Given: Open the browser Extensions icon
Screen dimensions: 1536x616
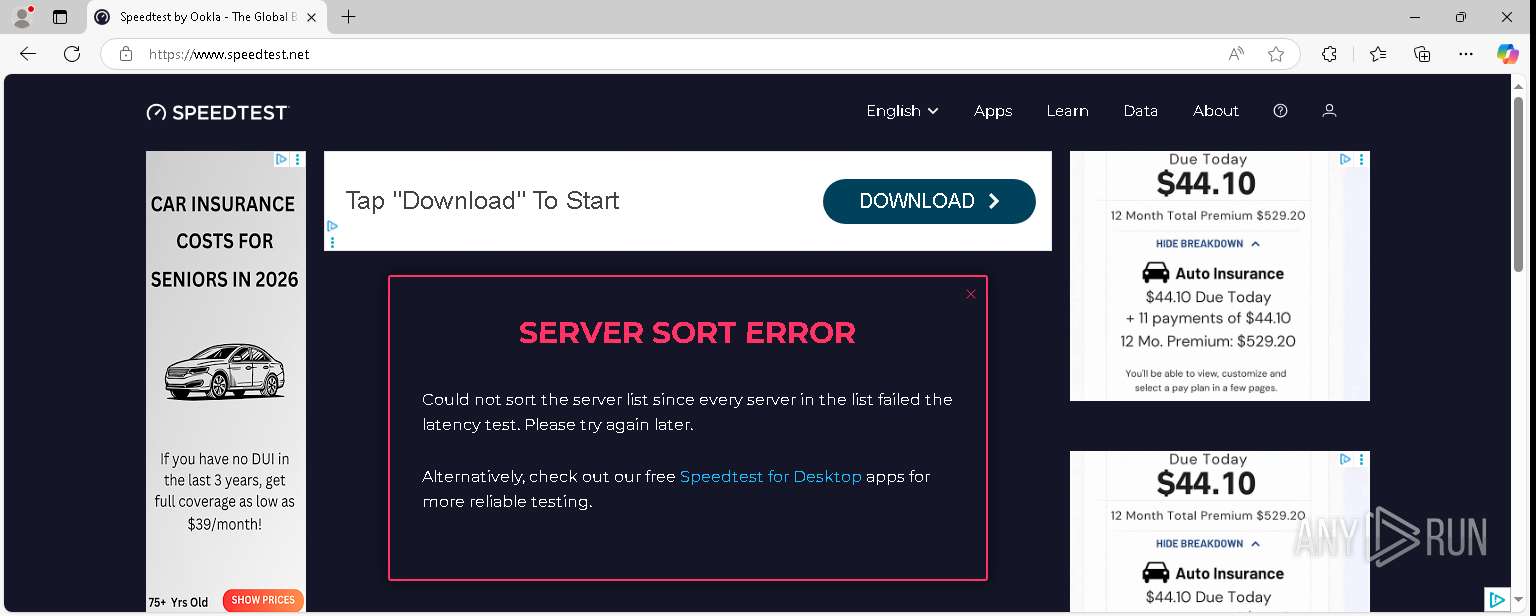Looking at the screenshot, I should pos(1329,54).
